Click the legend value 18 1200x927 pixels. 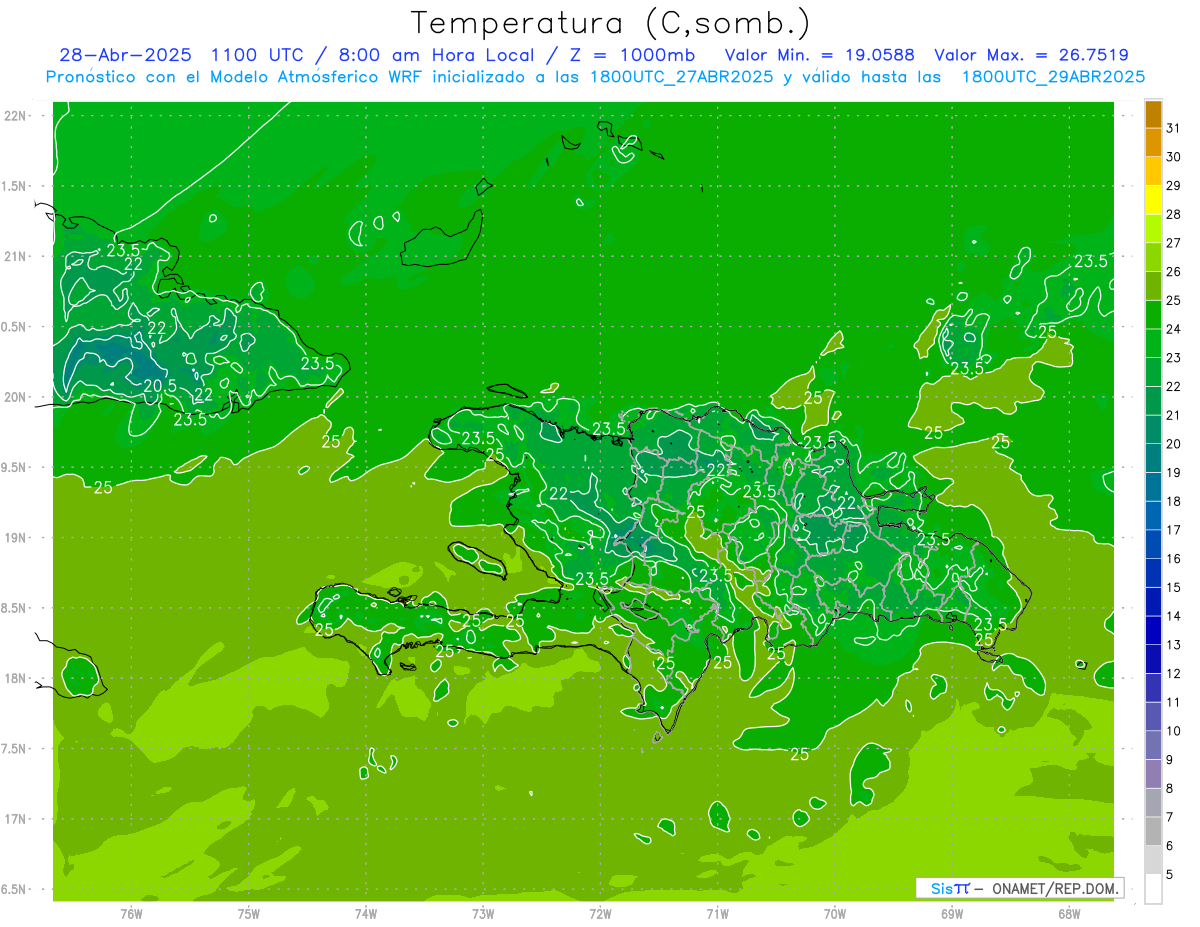click(x=1173, y=501)
